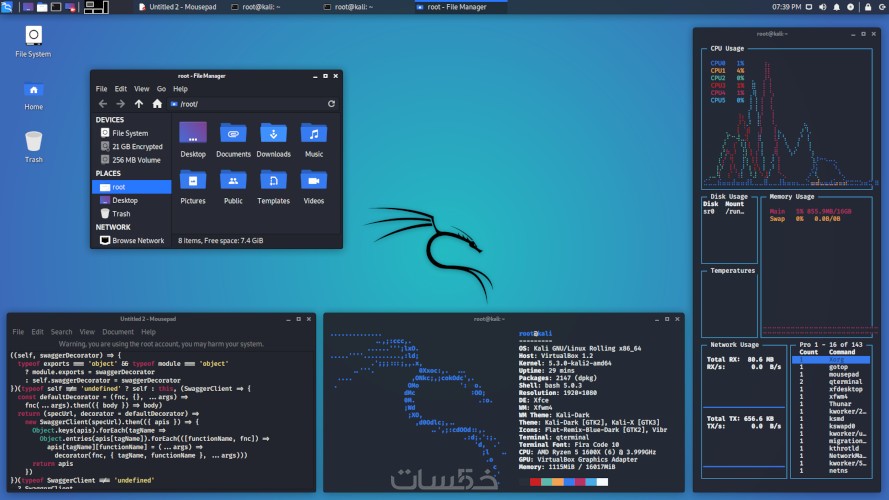Open View menu in File Manager
The image size is (889, 500).
pos(142,88)
